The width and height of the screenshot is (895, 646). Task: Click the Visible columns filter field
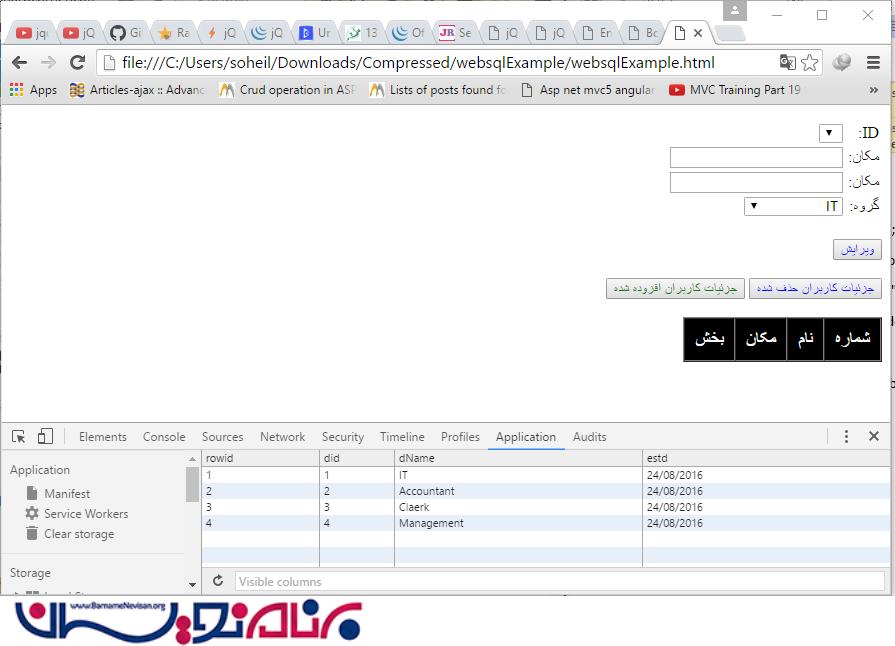(x=559, y=581)
